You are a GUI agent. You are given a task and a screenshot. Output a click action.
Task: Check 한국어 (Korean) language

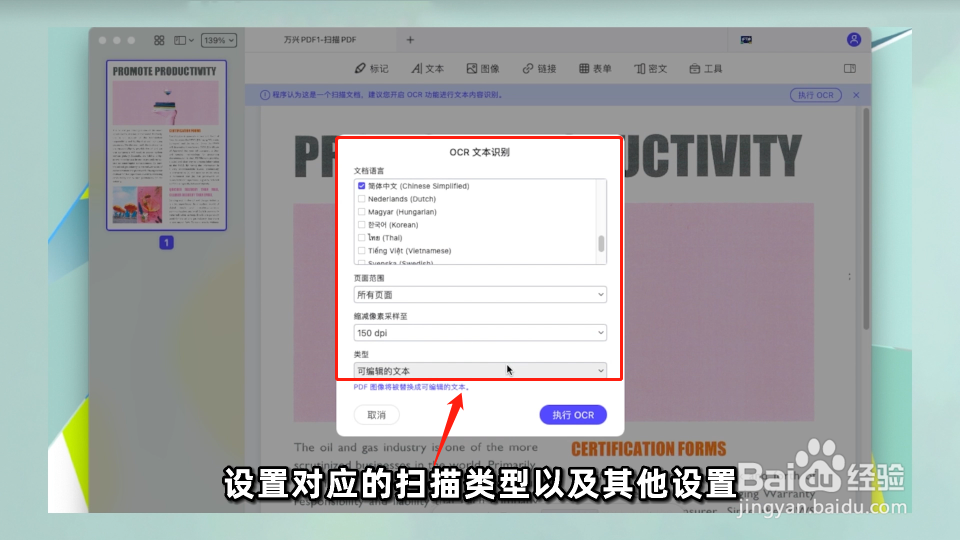(x=361, y=225)
